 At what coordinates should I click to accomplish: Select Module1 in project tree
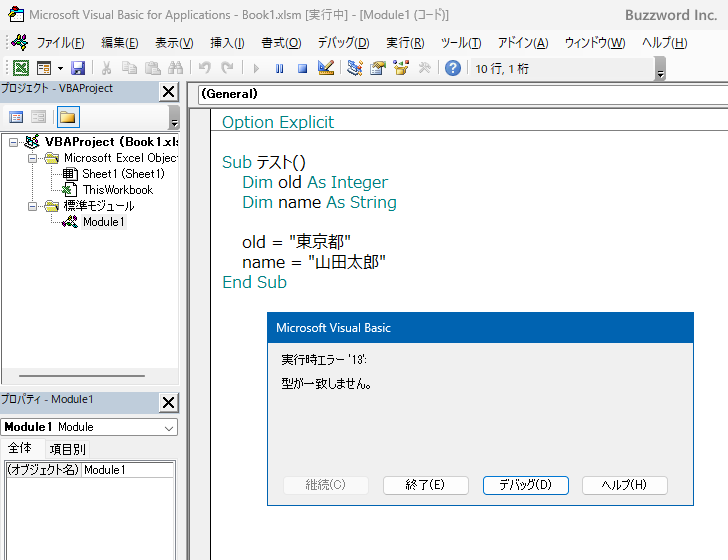(104, 222)
